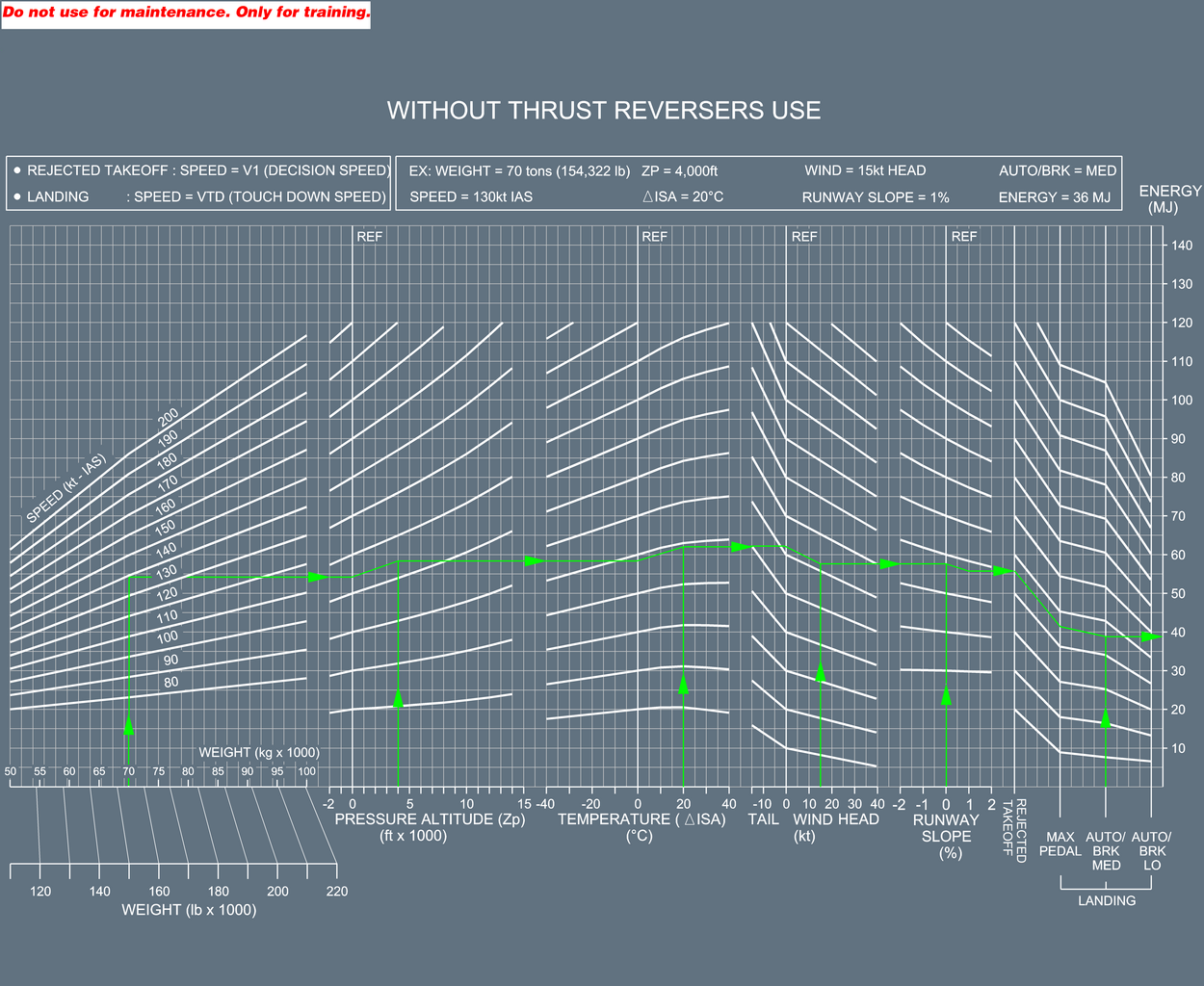The width and height of the screenshot is (1204, 986).
Task: Click the green up arrow in runway slope panel
Action: click(946, 695)
